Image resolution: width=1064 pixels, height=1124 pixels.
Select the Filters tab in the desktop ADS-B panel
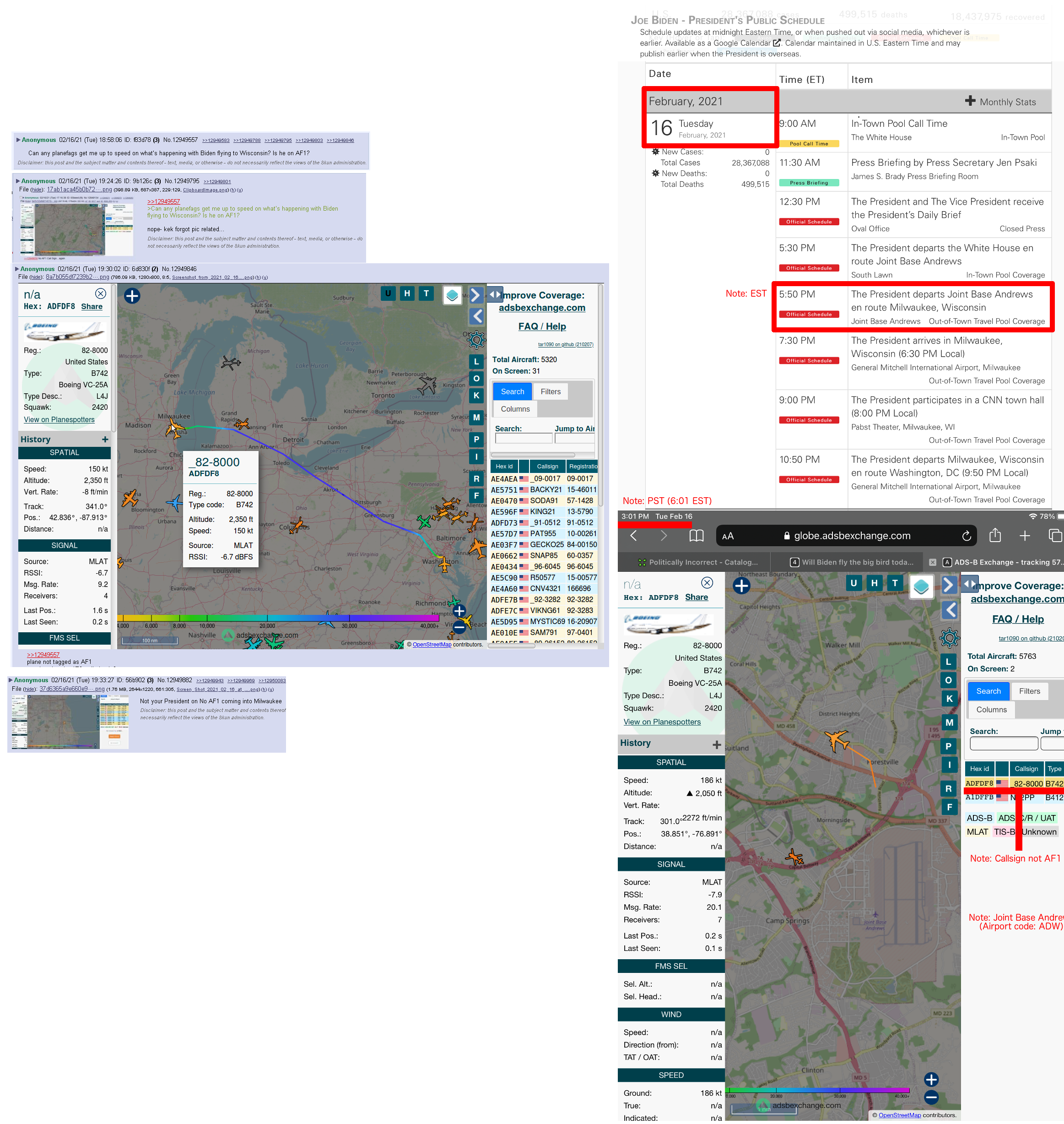coord(550,392)
